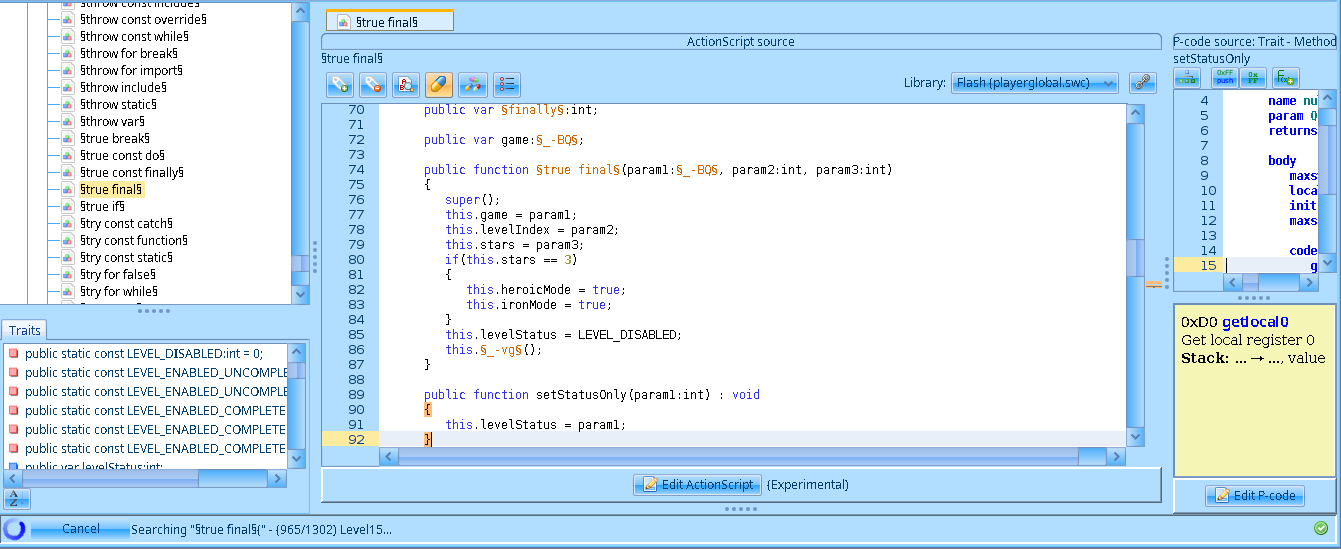The width and height of the screenshot is (1341, 549).
Task: Toggle alphabetical A-Z sorting of traits
Action: coord(16,498)
